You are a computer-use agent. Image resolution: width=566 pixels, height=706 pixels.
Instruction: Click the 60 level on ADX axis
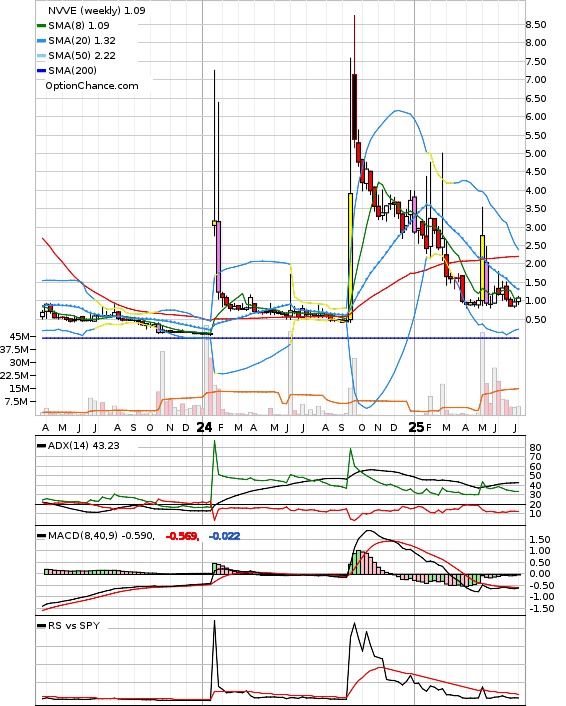click(535, 467)
